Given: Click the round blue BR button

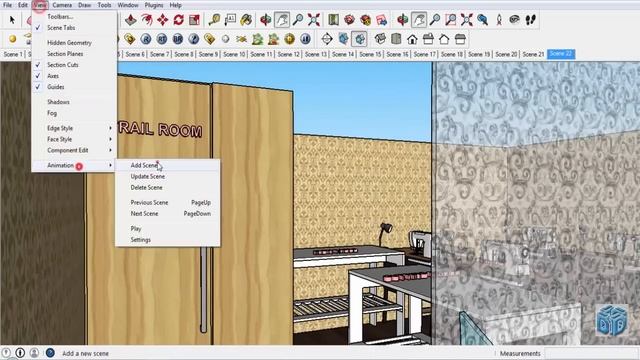Looking at the screenshot, I should pyautogui.click(x=178, y=39).
